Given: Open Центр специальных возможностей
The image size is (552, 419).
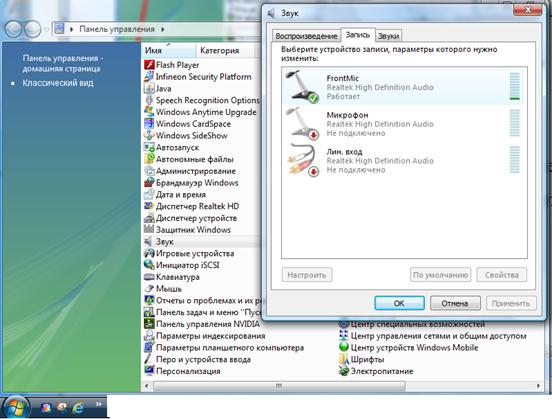Looking at the screenshot, I should coord(412,324).
